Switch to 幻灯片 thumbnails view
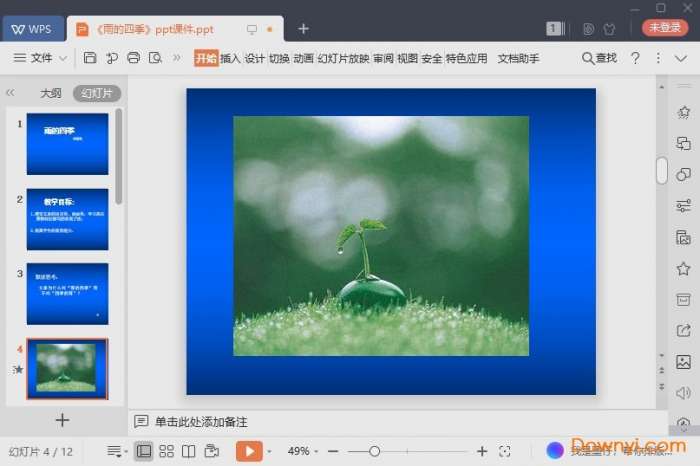This screenshot has width=700, height=466. point(97,93)
